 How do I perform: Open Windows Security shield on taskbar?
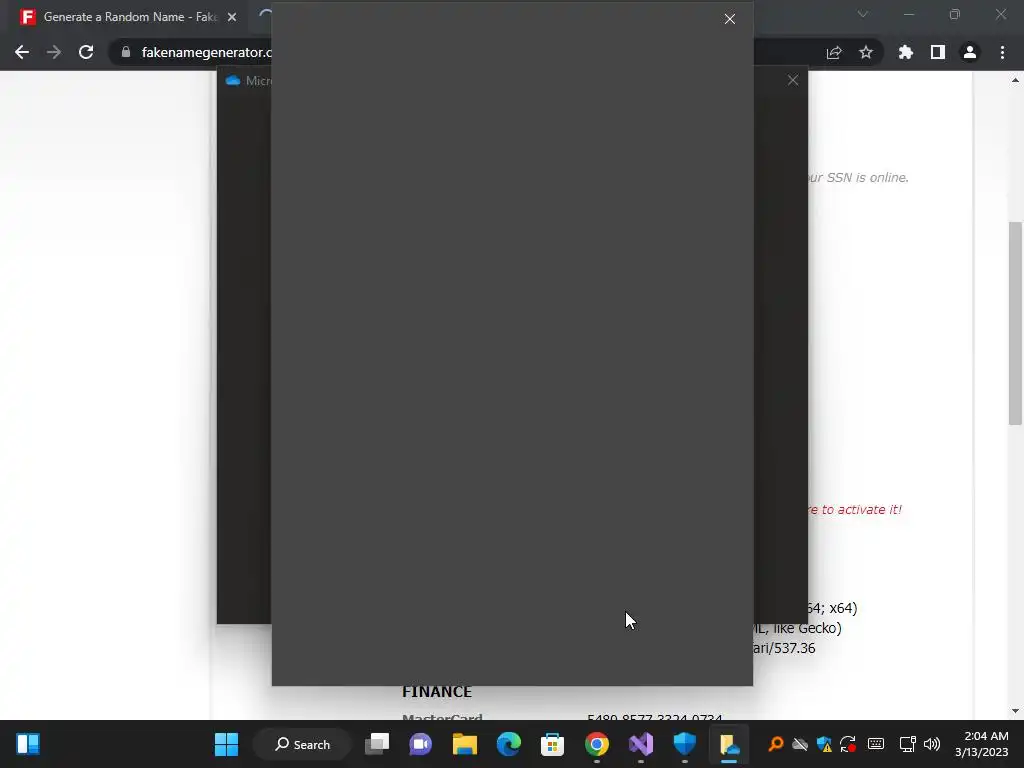[x=684, y=744]
